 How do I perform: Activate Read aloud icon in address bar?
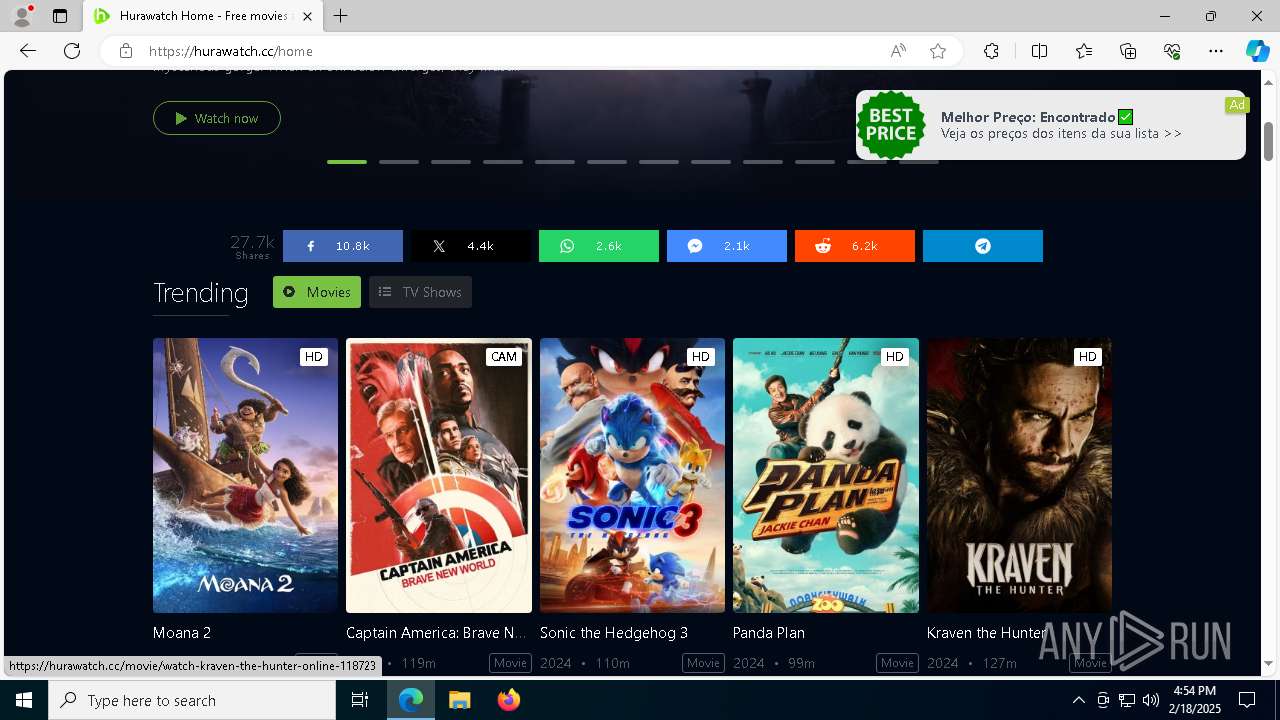898,51
